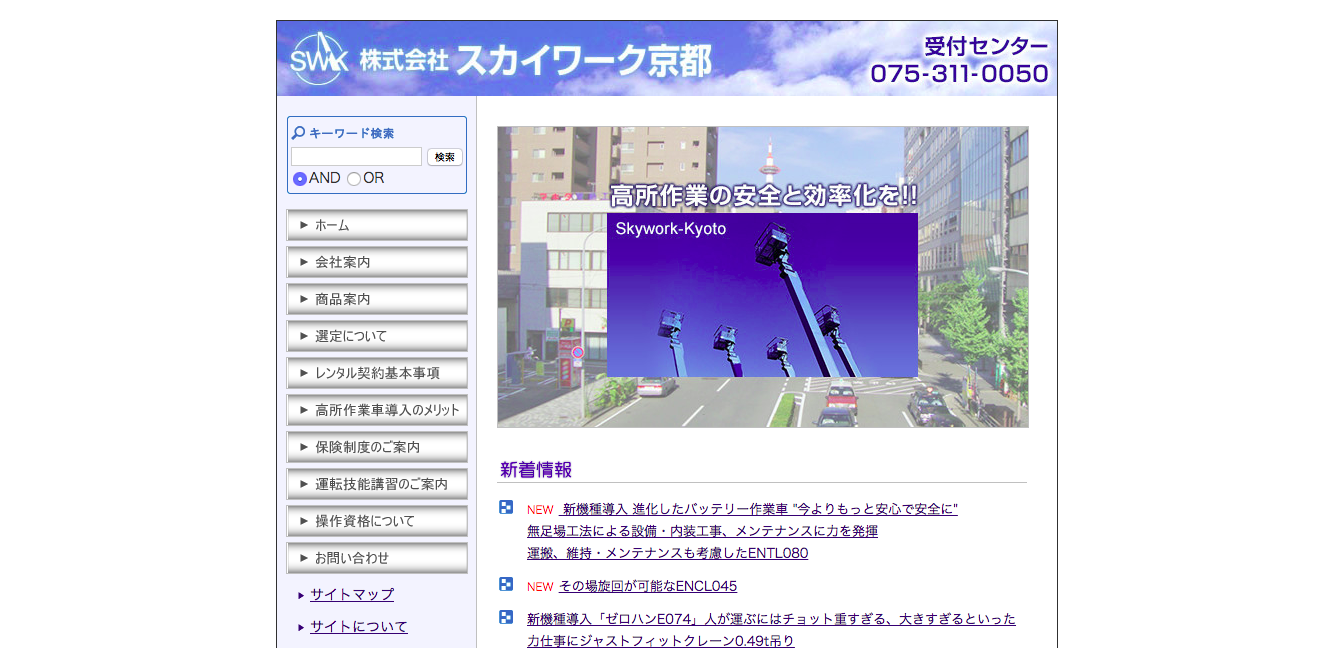Screen dimensions: 1332x648
Task: Open the その場旋回が可能なENCL045 link
Action: point(650,586)
